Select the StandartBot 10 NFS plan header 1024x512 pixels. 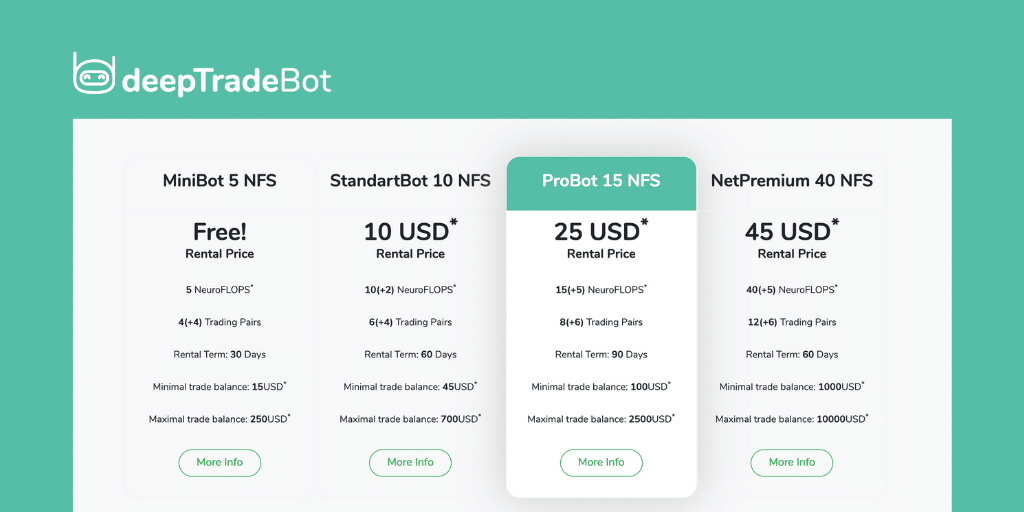410,181
